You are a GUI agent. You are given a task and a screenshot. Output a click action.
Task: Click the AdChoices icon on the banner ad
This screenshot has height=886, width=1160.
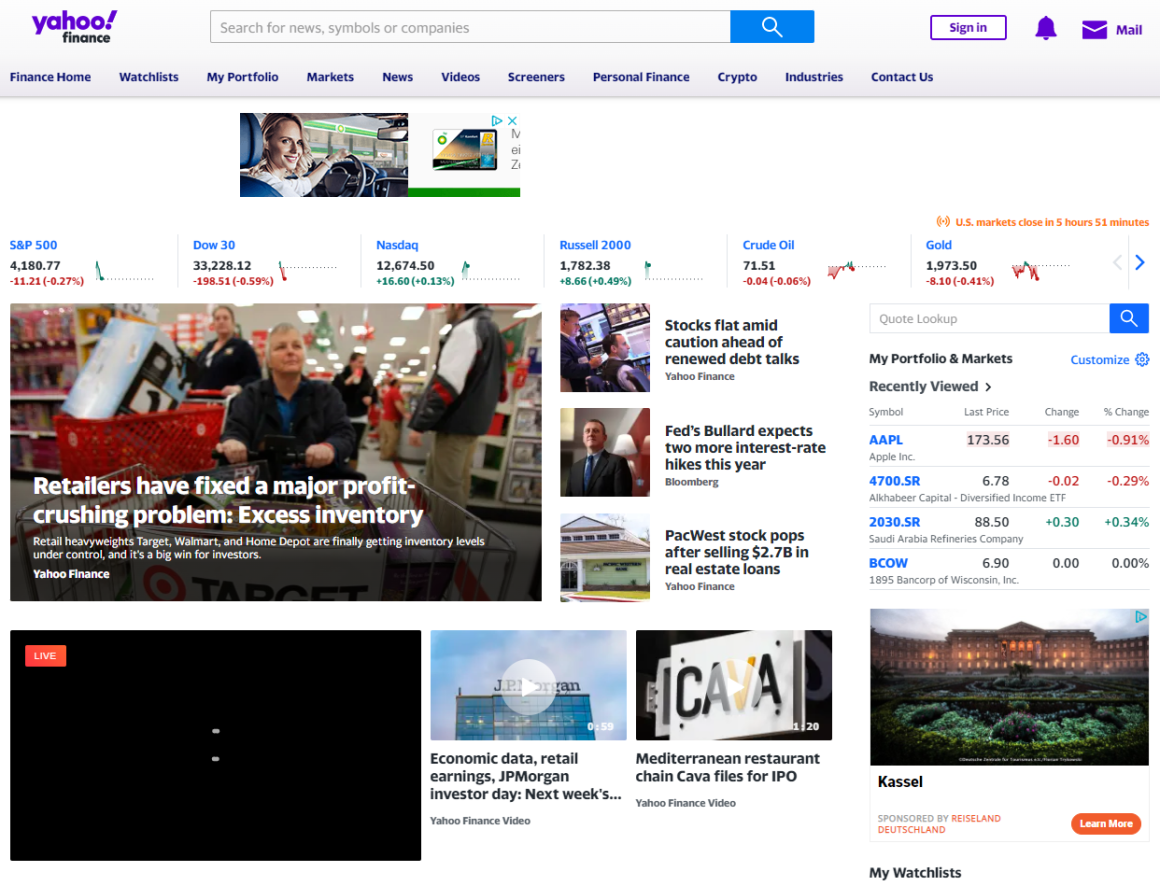coord(497,121)
